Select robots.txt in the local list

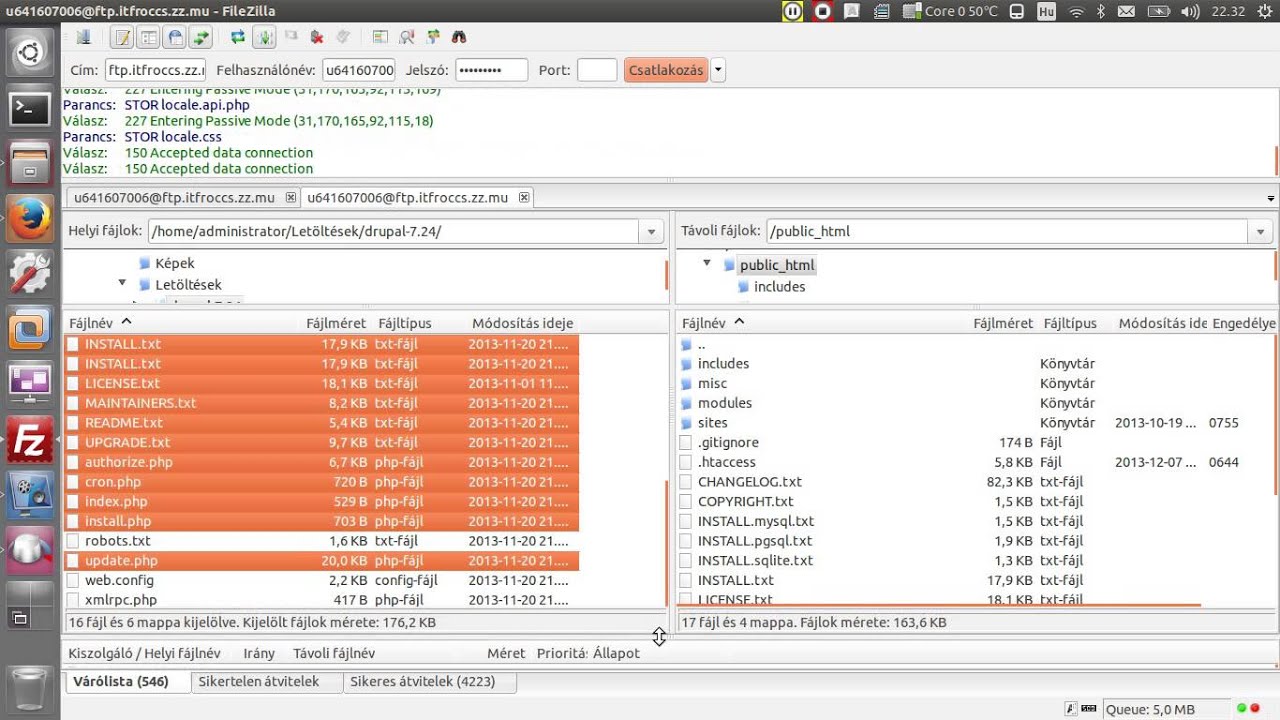click(x=118, y=541)
